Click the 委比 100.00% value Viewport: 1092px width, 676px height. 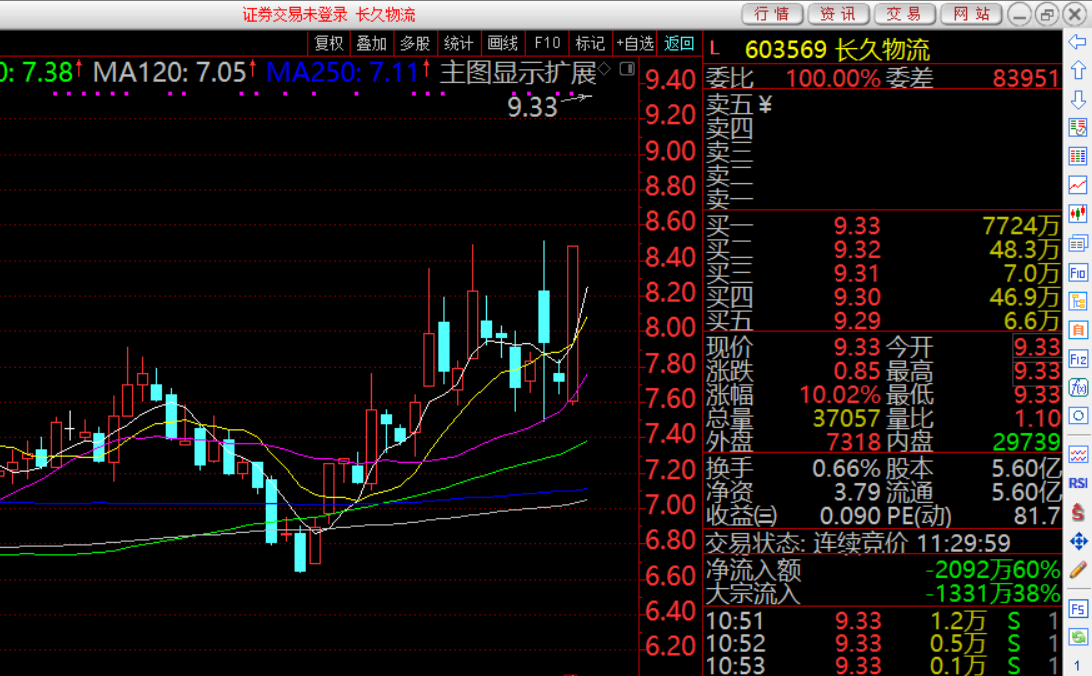(x=833, y=77)
